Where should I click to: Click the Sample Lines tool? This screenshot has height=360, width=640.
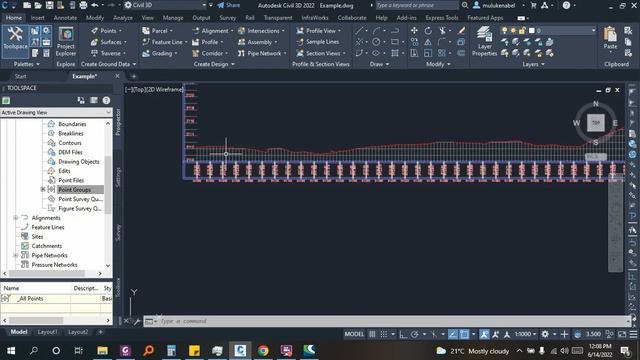(x=318, y=42)
